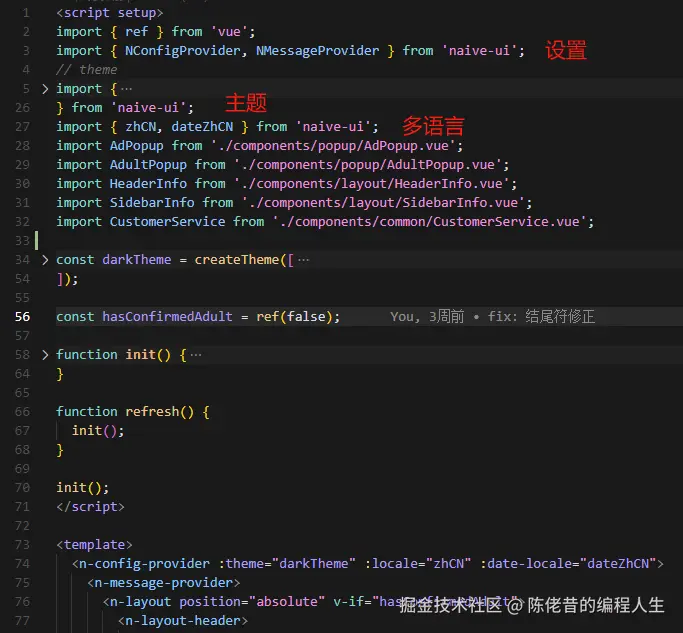The width and height of the screenshot is (683, 633).
Task: Click the git blame note 'fix: 结尾符修正'
Action: [541, 317]
